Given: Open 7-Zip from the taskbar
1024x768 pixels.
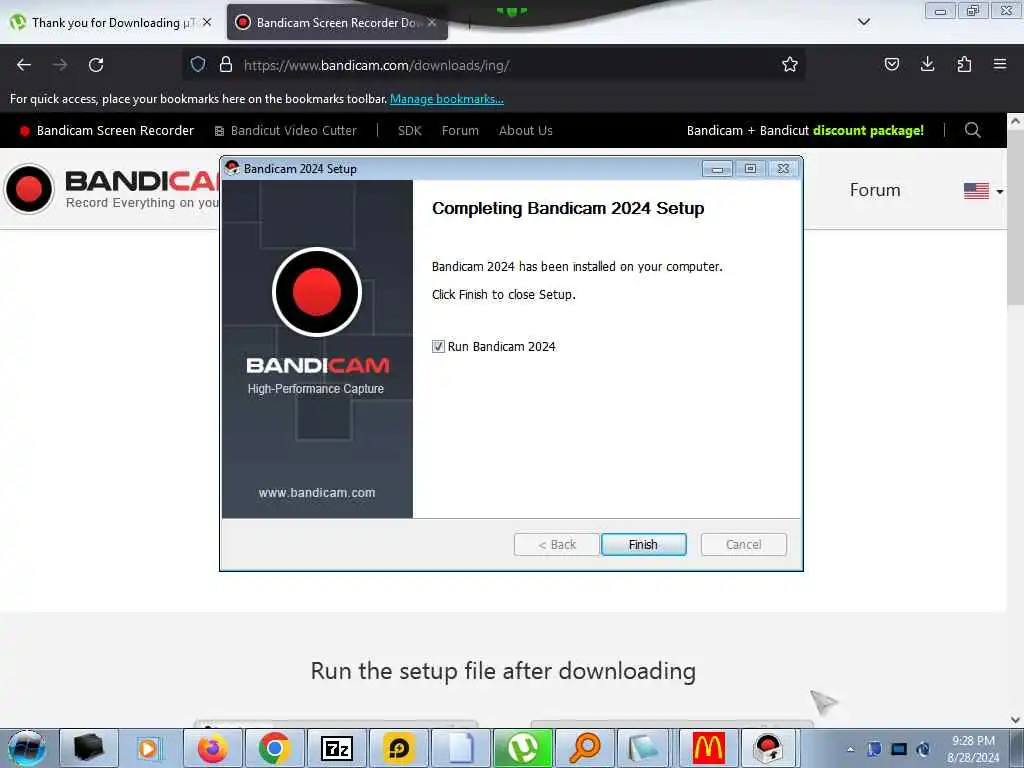Looking at the screenshot, I should 336,748.
